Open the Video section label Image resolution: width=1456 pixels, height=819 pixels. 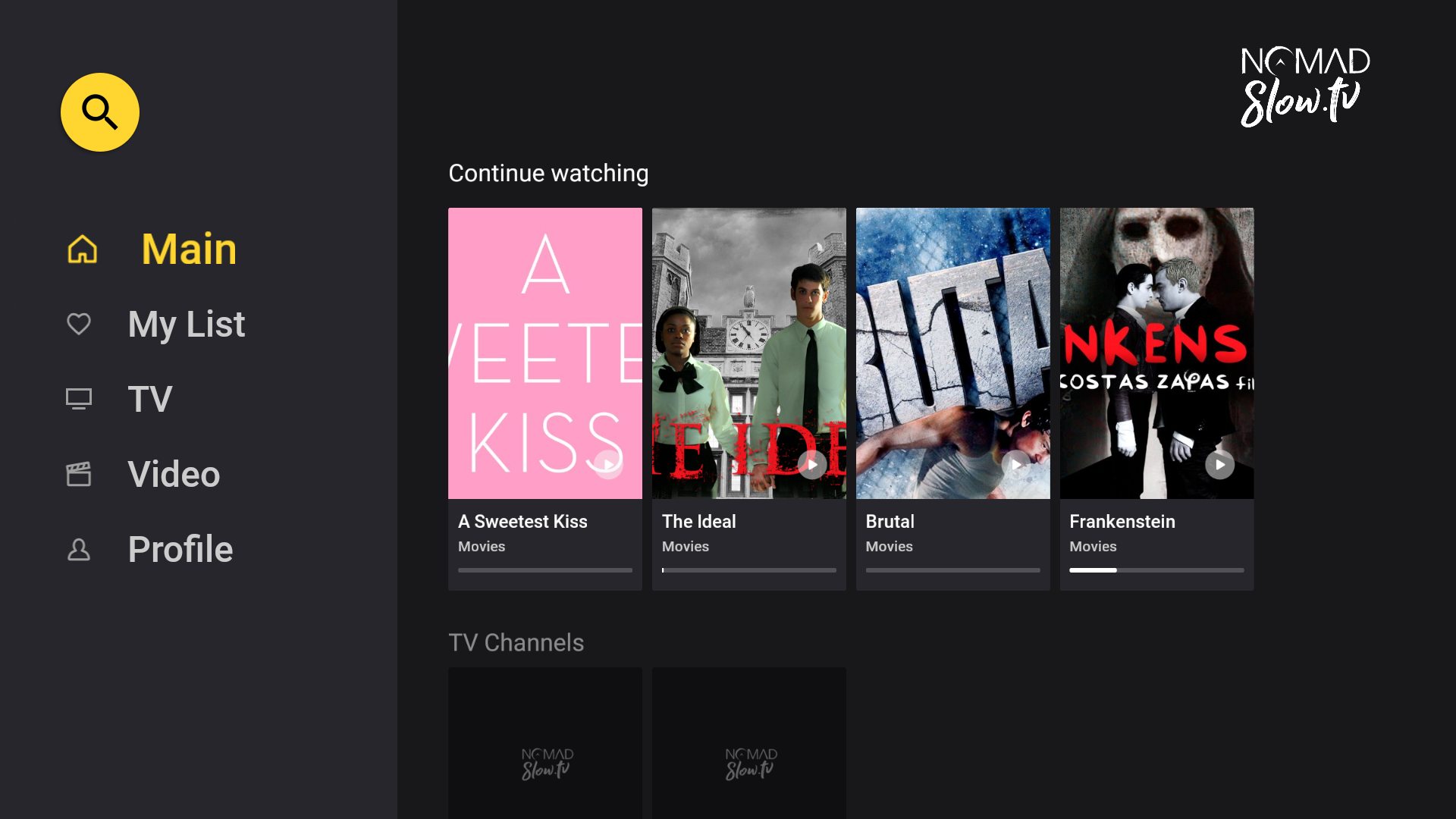pyautogui.click(x=174, y=474)
